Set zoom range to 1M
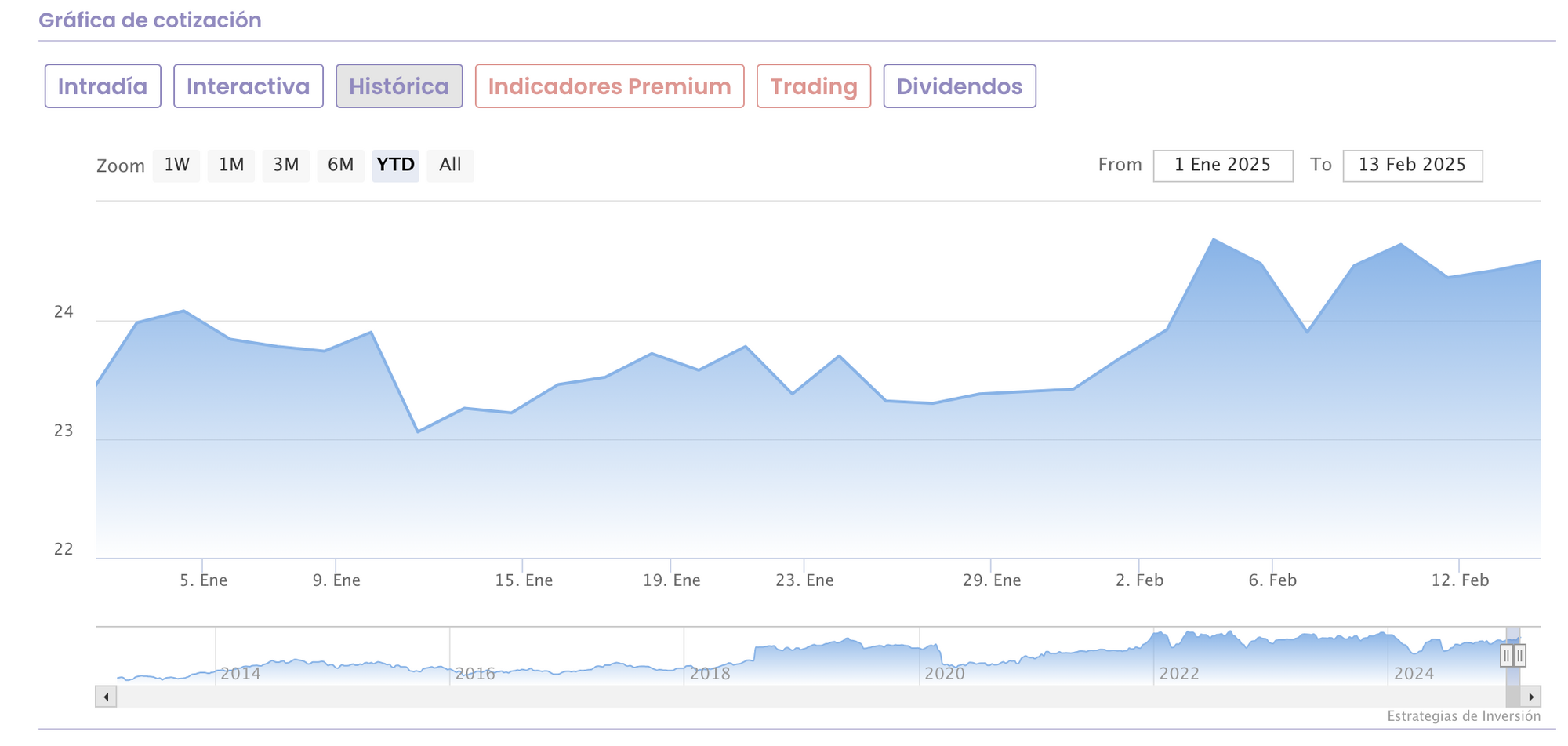 (x=231, y=166)
